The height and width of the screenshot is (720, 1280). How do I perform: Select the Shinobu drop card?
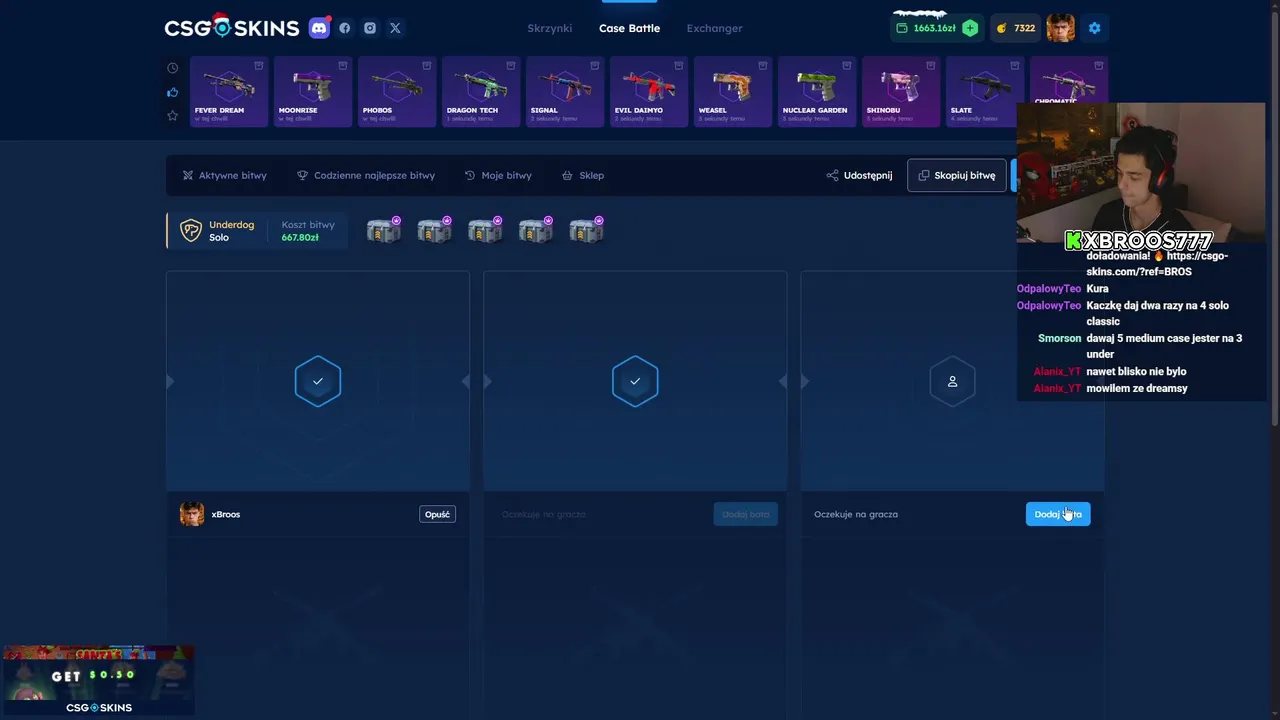pos(901,92)
